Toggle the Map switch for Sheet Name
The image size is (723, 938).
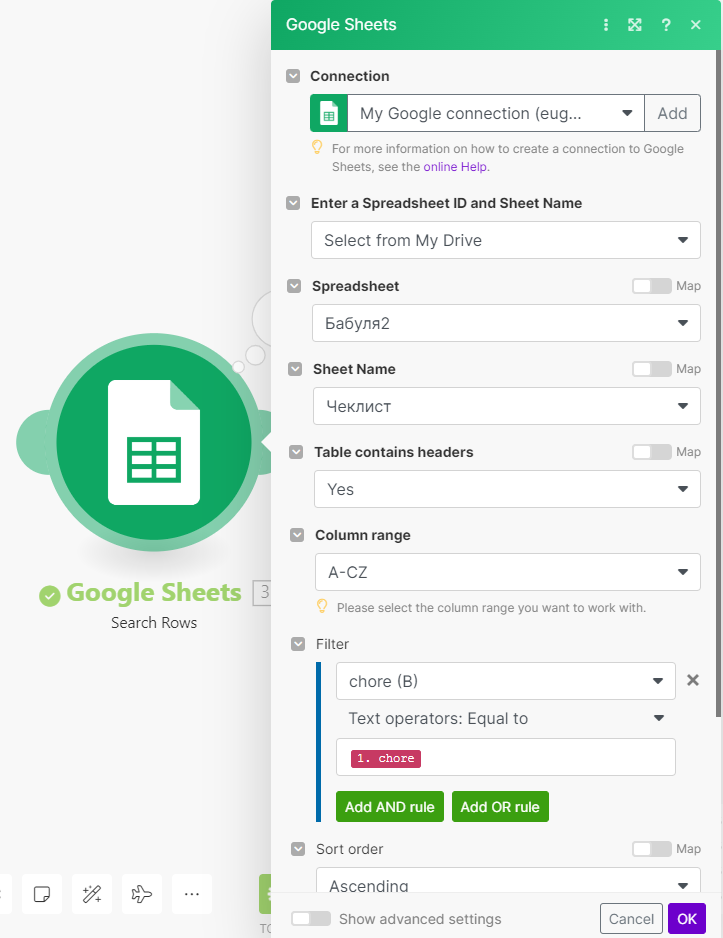click(652, 369)
